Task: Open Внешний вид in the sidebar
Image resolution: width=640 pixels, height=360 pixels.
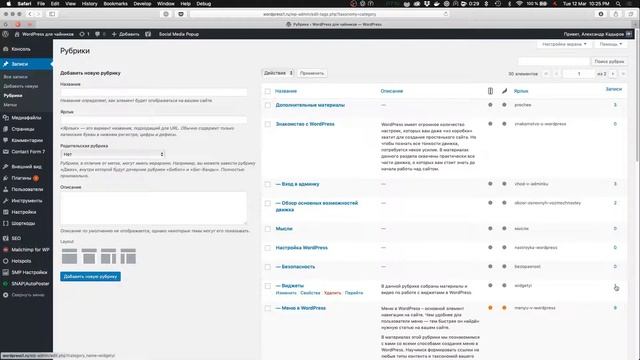Action: tap(26, 167)
